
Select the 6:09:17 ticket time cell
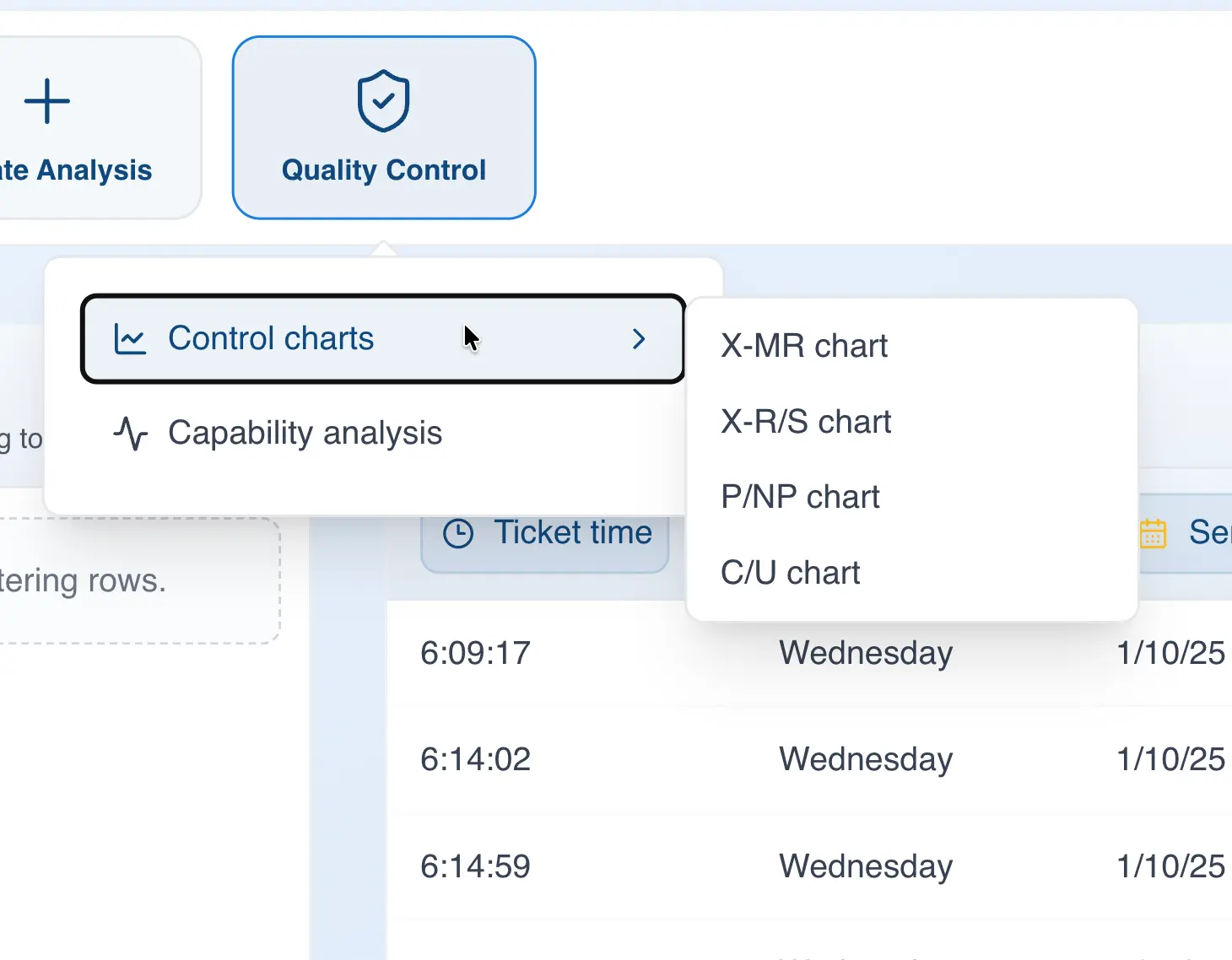[475, 654]
